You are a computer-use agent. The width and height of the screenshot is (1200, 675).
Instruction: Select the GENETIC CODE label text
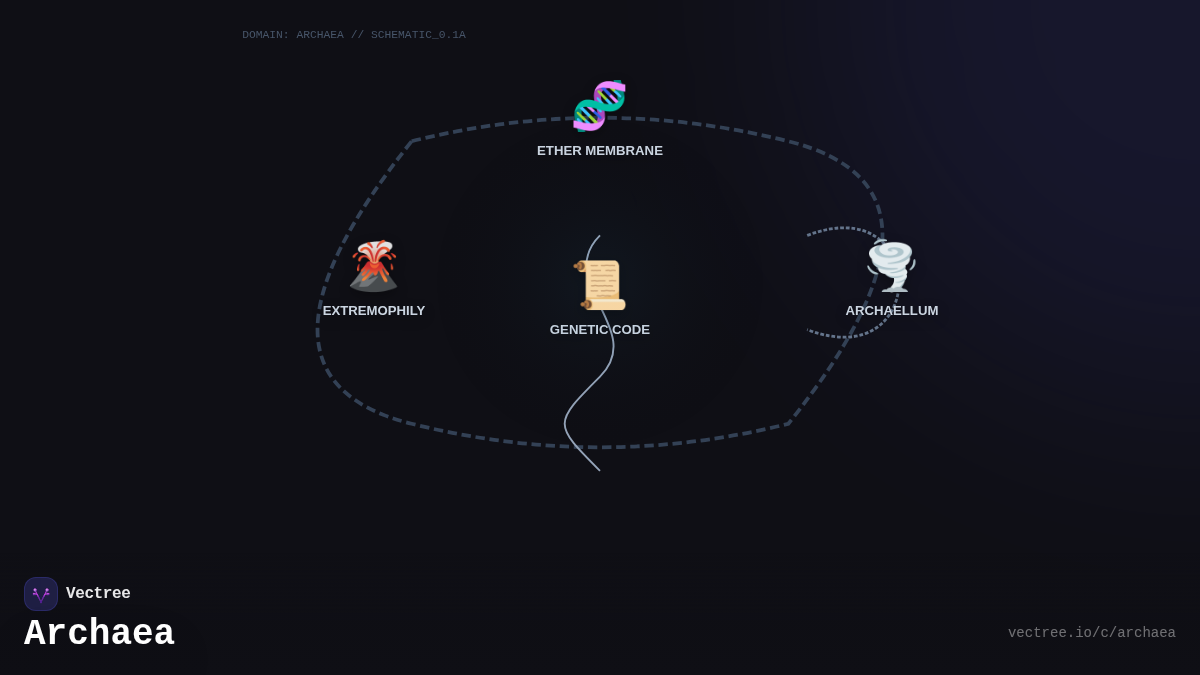point(599,330)
